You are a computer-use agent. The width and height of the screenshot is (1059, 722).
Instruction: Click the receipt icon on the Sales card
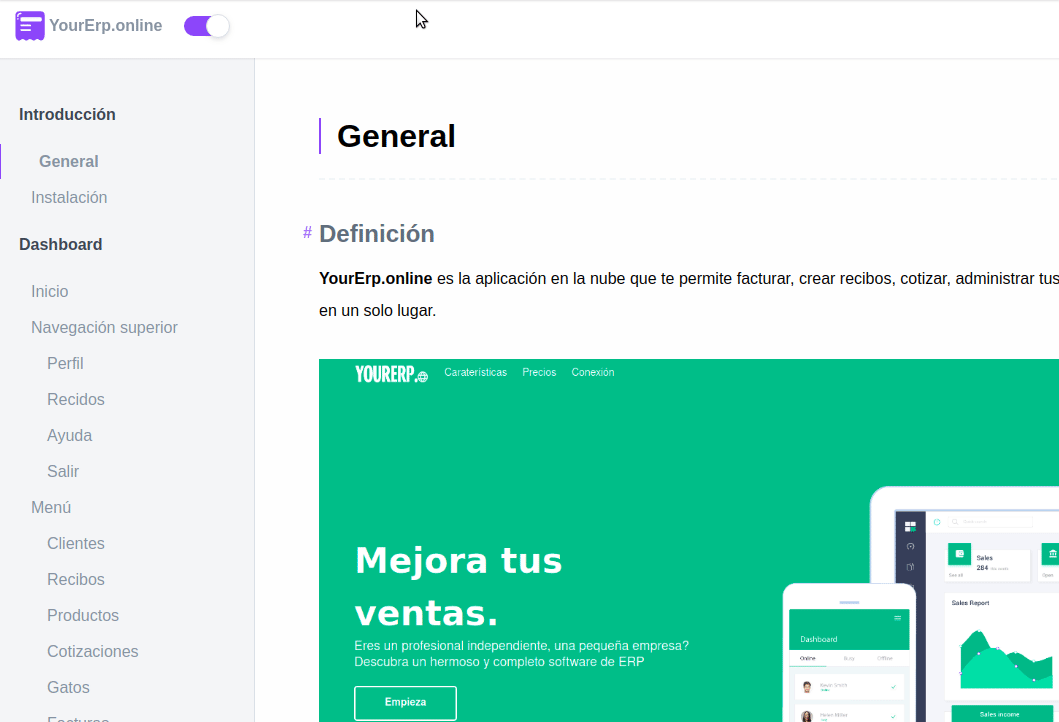[x=959, y=554]
